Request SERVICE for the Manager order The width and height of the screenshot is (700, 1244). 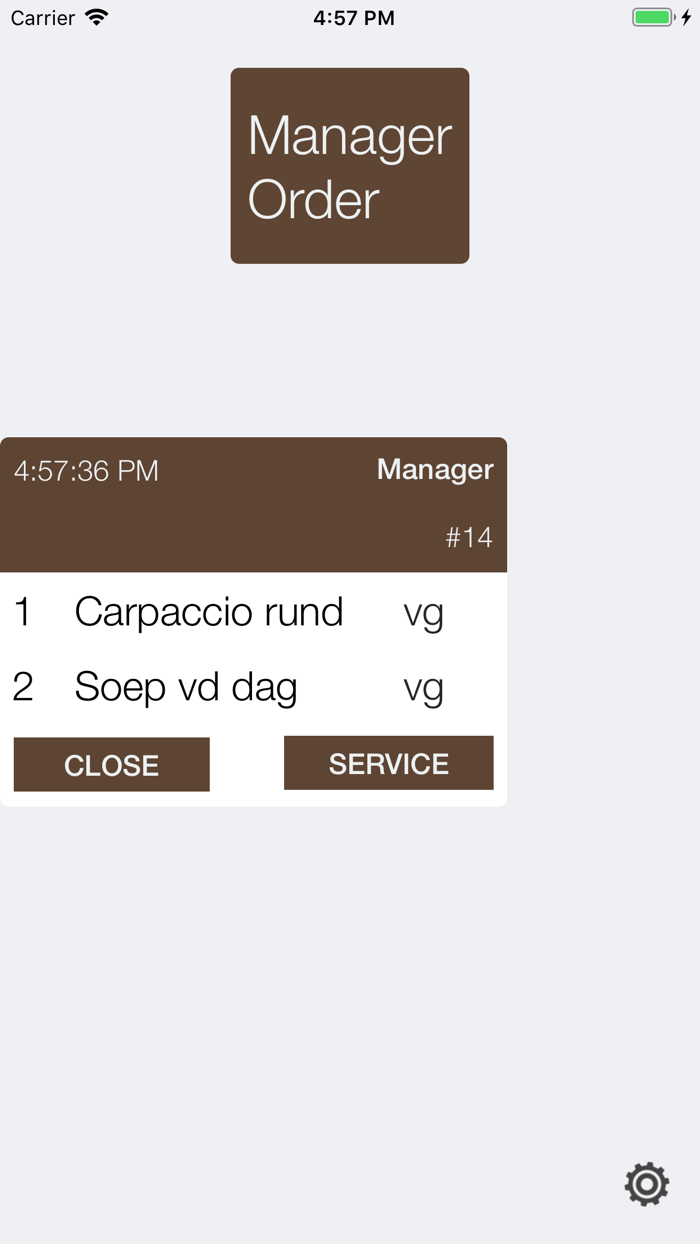click(x=388, y=762)
